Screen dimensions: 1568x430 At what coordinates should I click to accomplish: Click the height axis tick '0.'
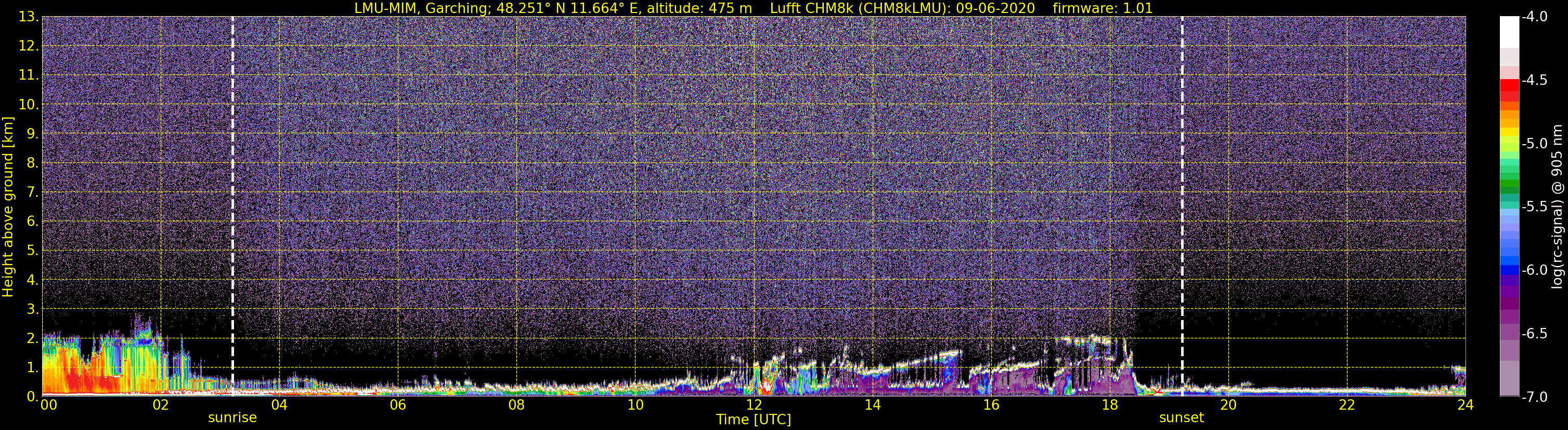32,397
